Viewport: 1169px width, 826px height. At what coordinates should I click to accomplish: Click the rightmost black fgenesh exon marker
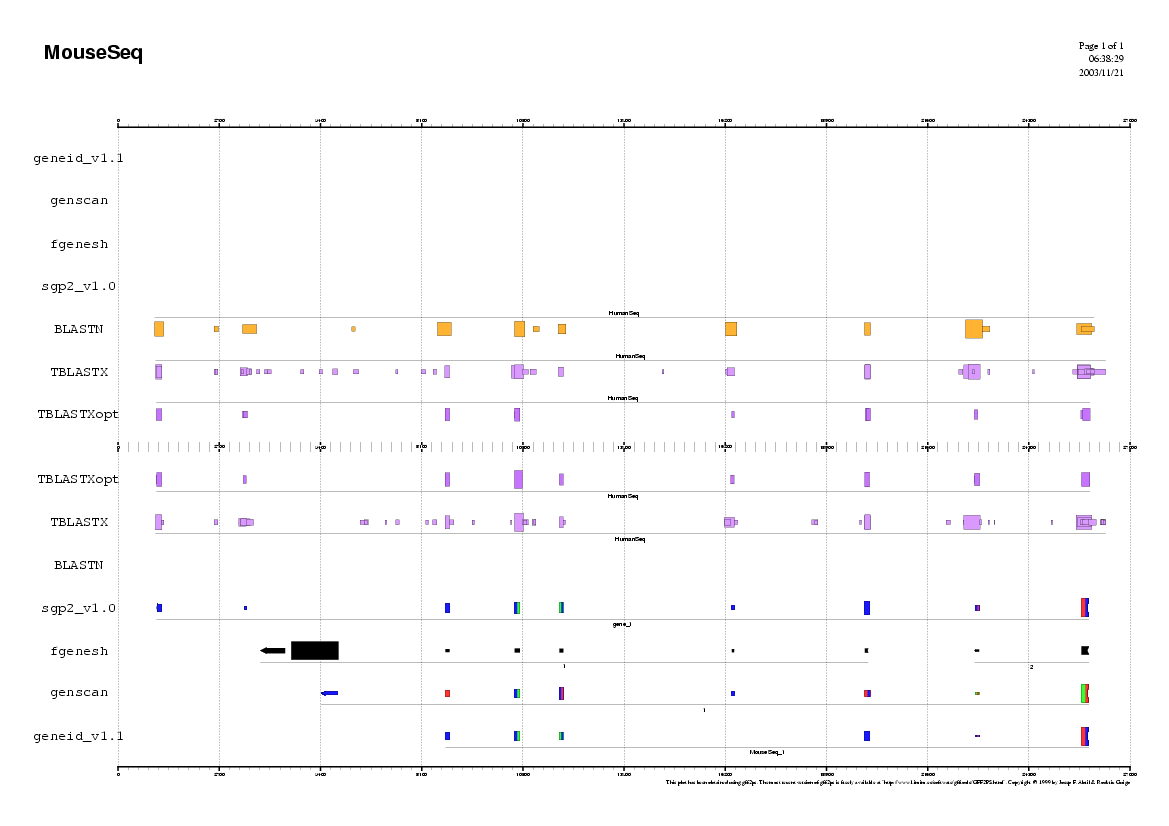pos(1085,651)
